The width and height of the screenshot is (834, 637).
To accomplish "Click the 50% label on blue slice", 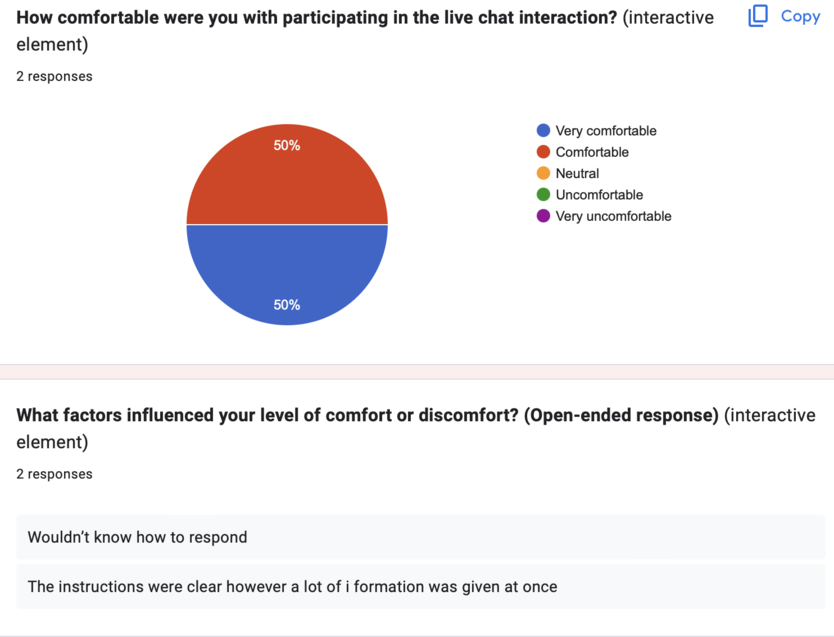I will (287, 305).
